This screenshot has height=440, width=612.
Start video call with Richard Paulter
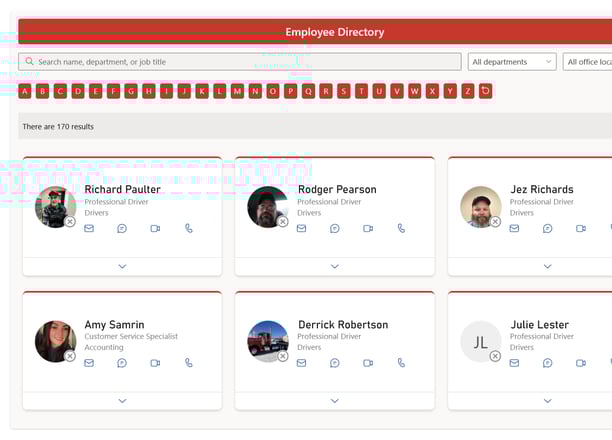pyautogui.click(x=155, y=228)
